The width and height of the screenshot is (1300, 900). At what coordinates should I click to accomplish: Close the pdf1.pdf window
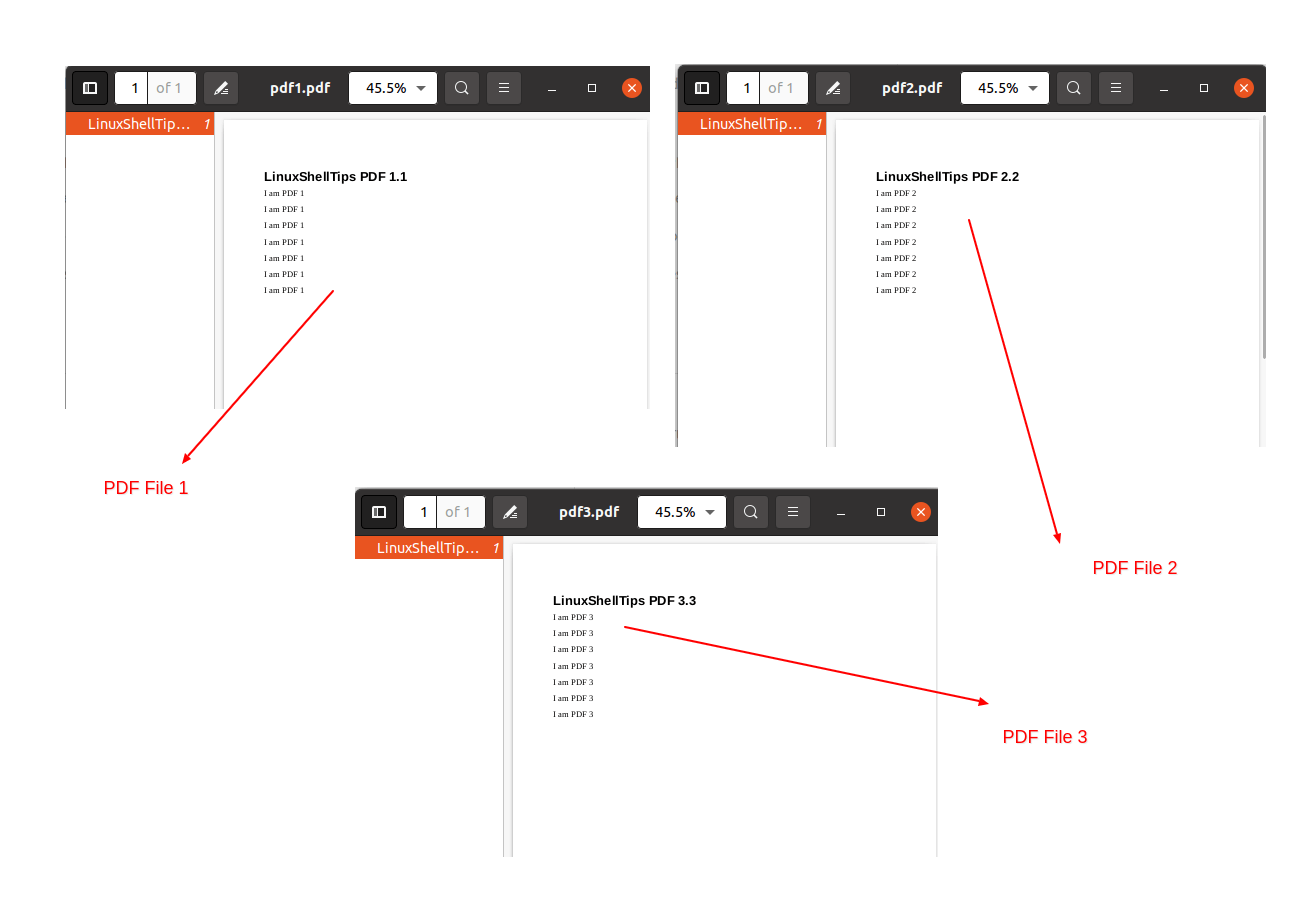(632, 88)
